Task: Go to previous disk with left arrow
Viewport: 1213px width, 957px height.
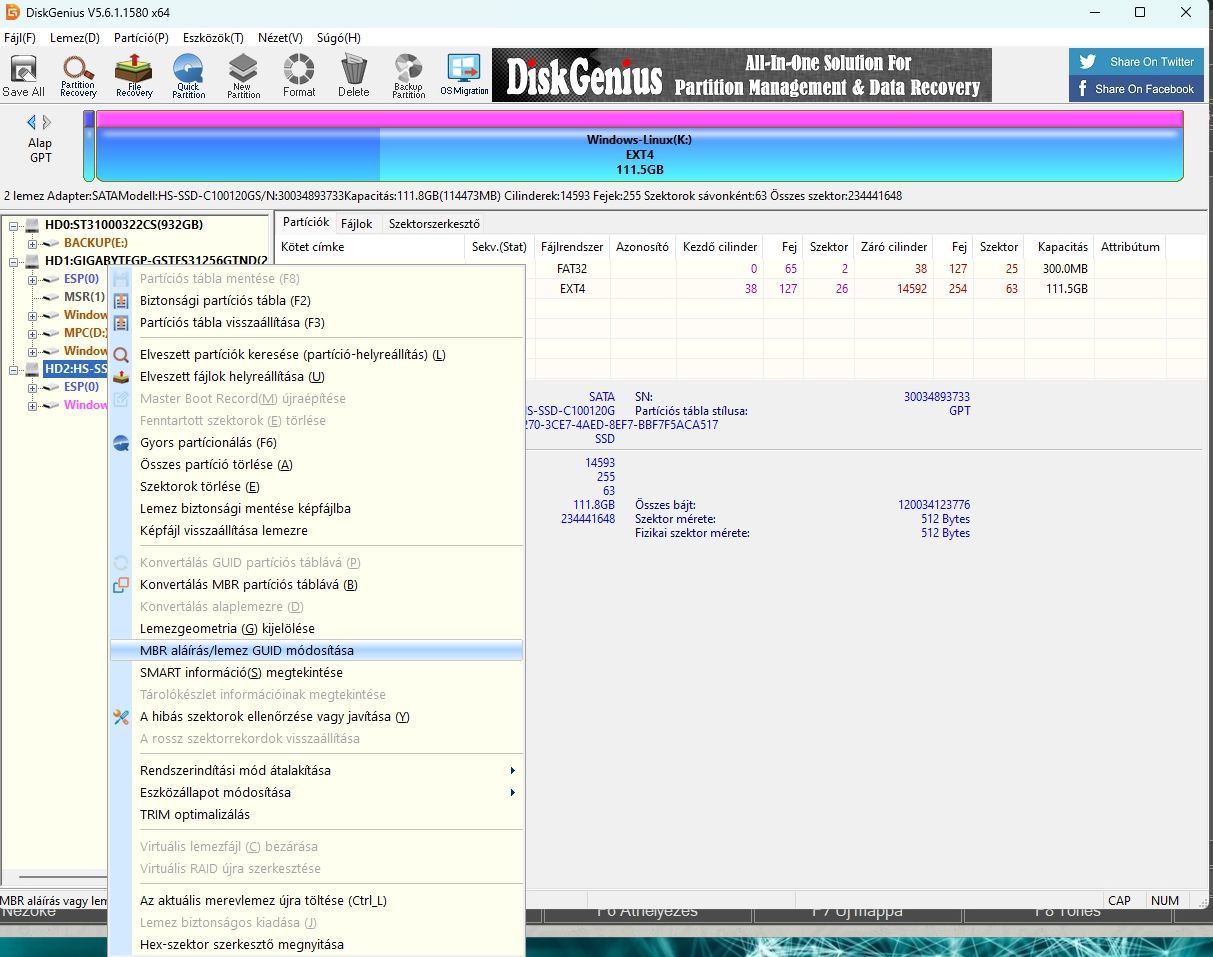Action: click(31, 122)
